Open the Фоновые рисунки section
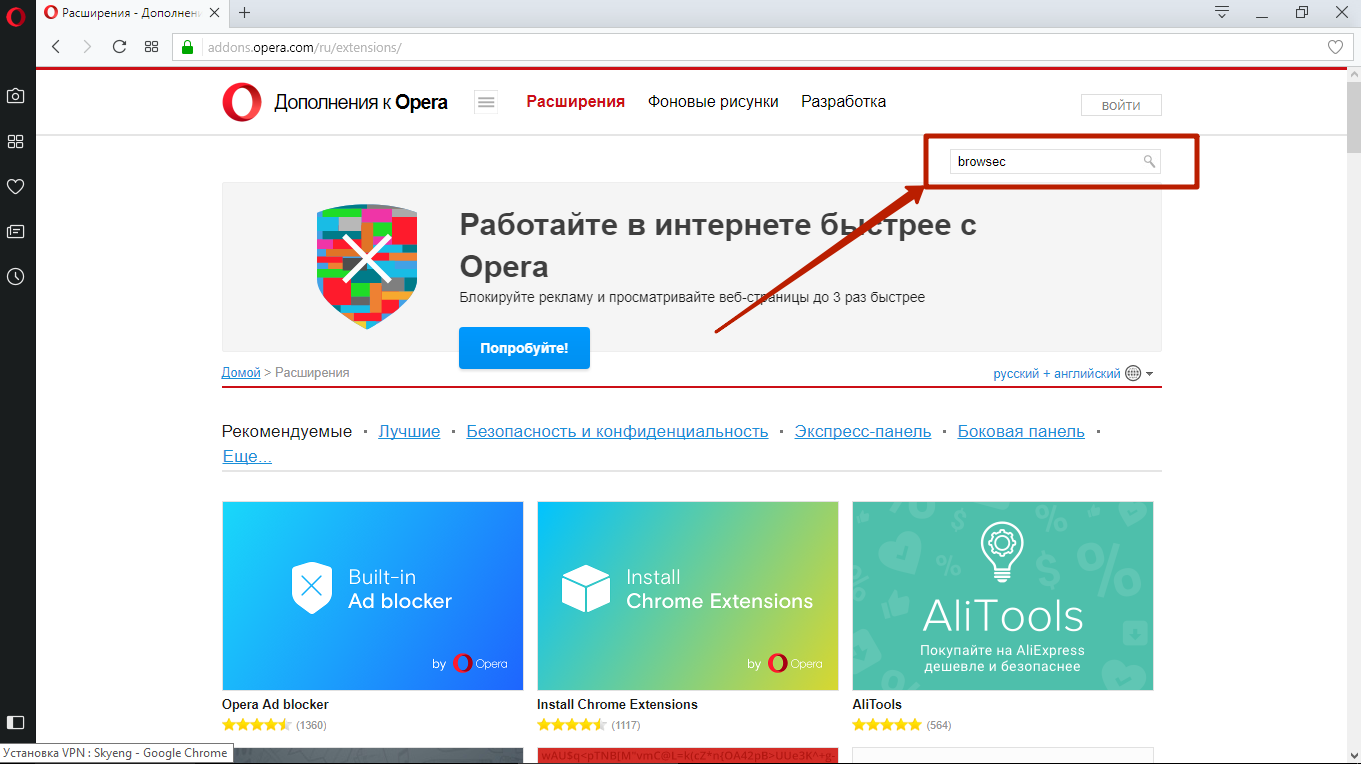This screenshot has width=1361, height=764. click(x=713, y=102)
